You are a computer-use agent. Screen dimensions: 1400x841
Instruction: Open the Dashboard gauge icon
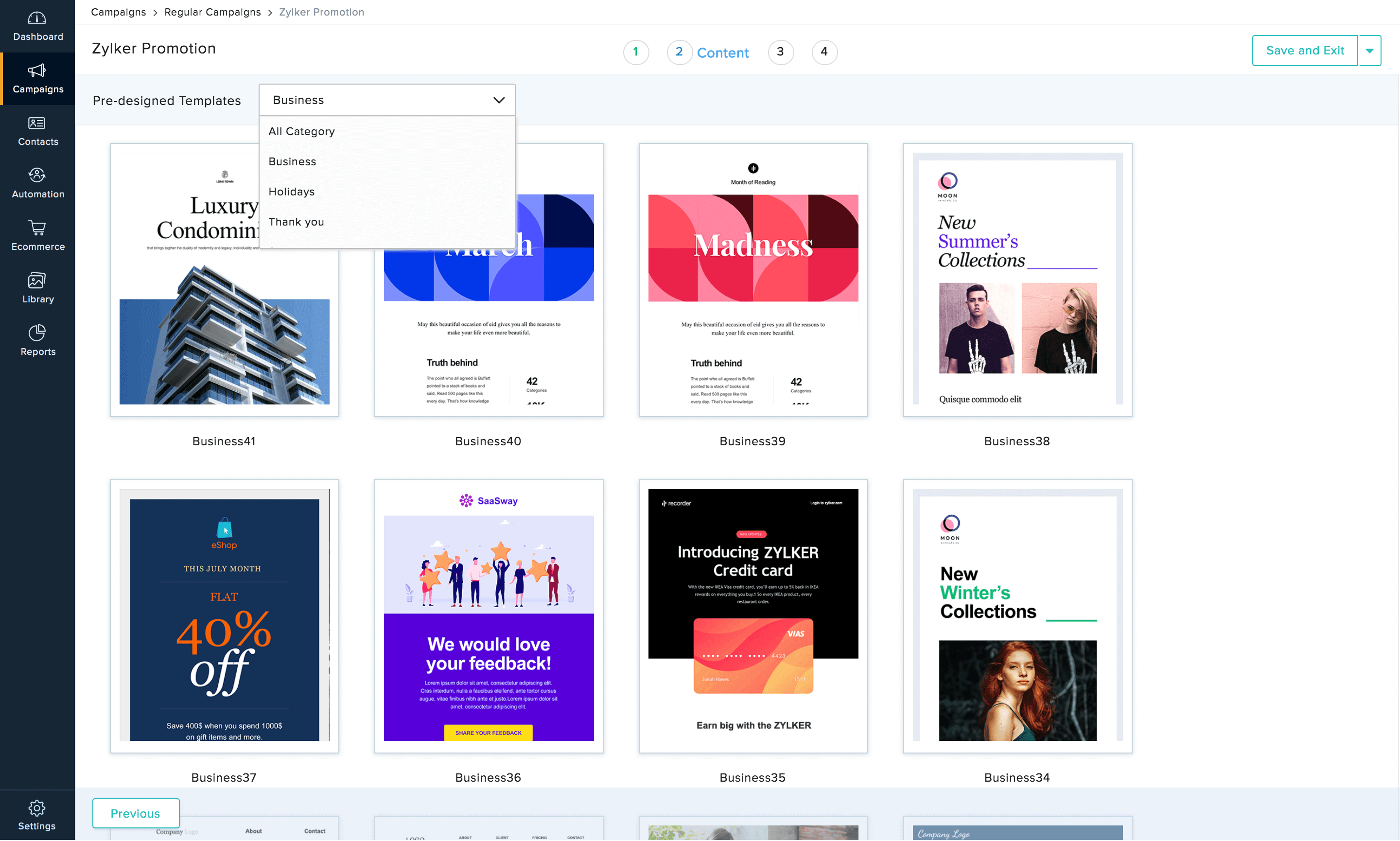37,18
